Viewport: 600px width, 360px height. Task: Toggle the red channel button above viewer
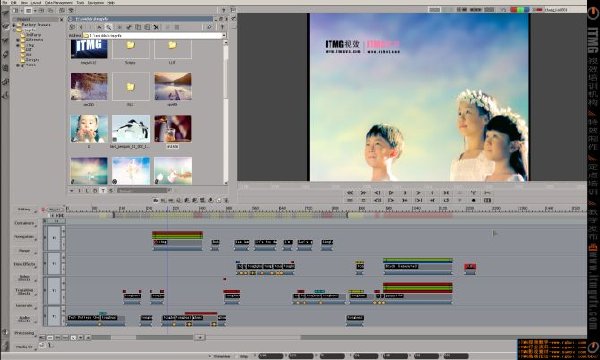pyautogui.click(x=514, y=10)
